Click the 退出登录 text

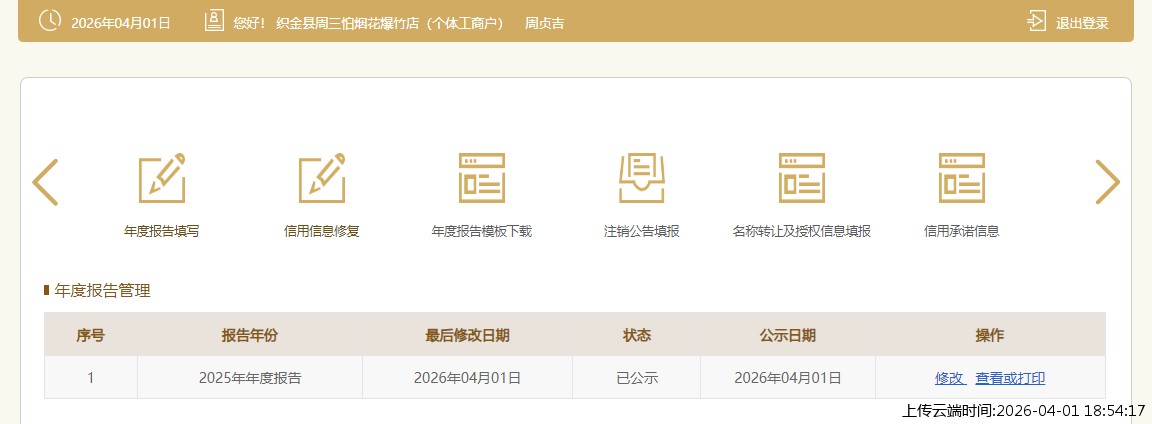click(x=1082, y=23)
